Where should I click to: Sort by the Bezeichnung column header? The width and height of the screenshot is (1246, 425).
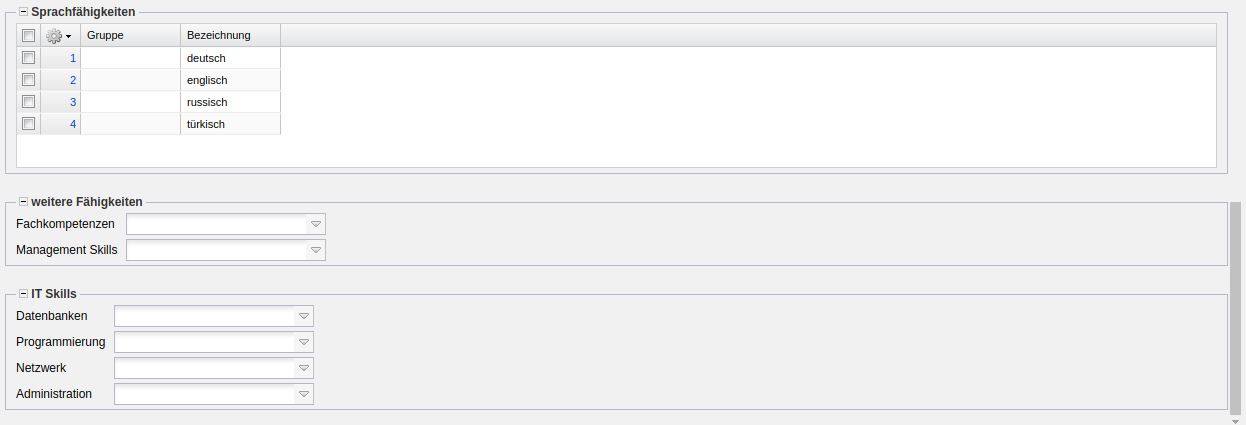click(229, 36)
